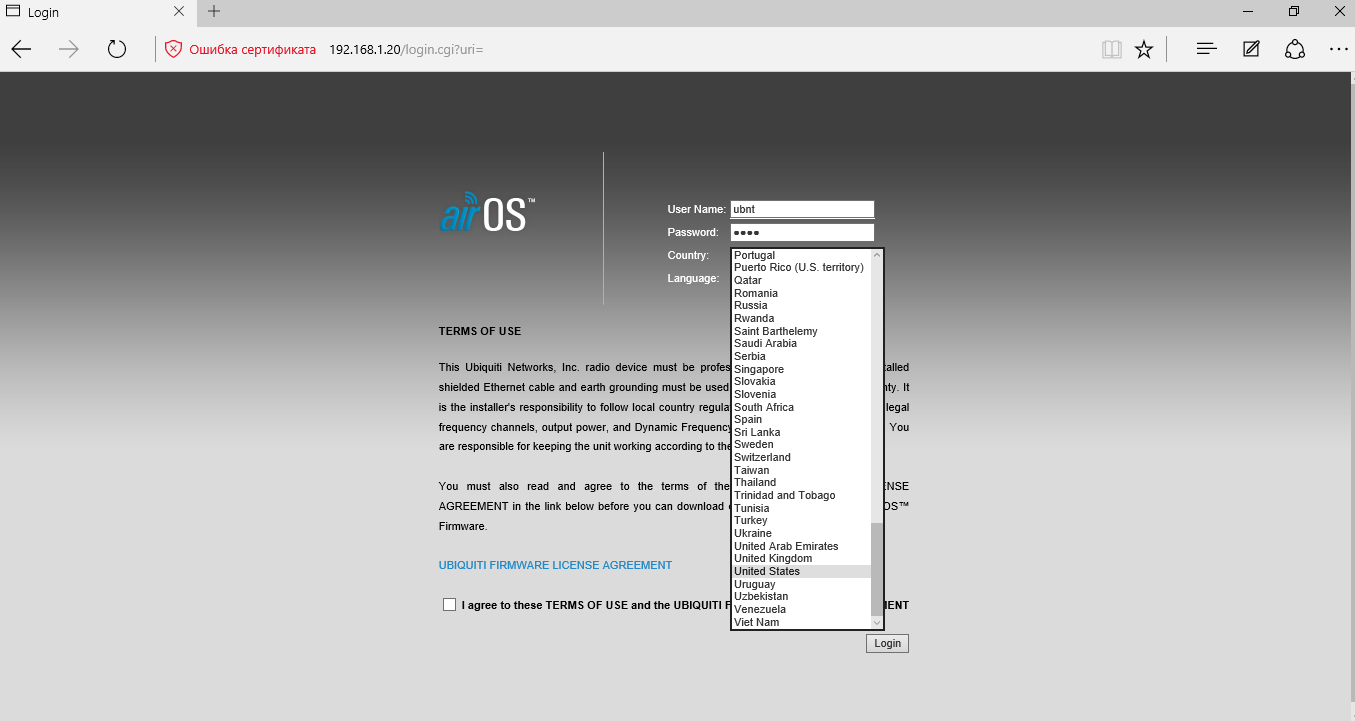
Task: Go back with the browser back arrow
Action: (22, 49)
